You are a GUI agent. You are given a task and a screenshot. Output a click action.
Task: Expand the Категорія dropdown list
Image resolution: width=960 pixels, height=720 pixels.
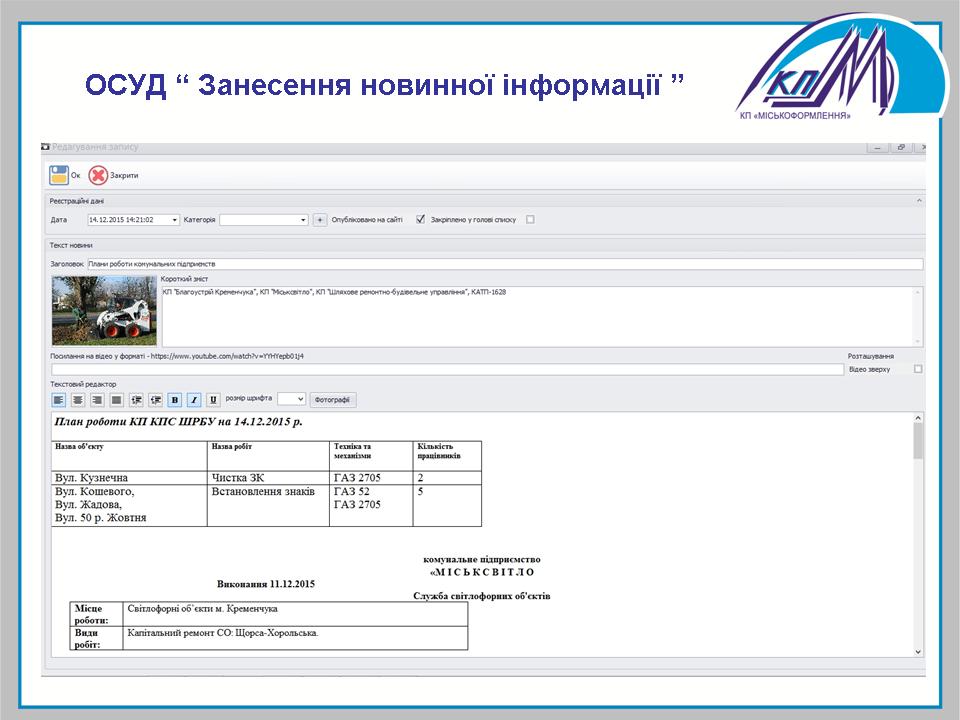pyautogui.click(x=303, y=220)
